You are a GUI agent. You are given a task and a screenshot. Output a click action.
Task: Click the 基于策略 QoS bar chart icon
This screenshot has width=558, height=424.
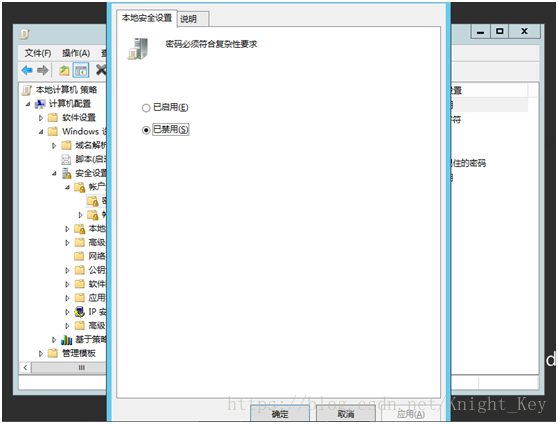67,340
